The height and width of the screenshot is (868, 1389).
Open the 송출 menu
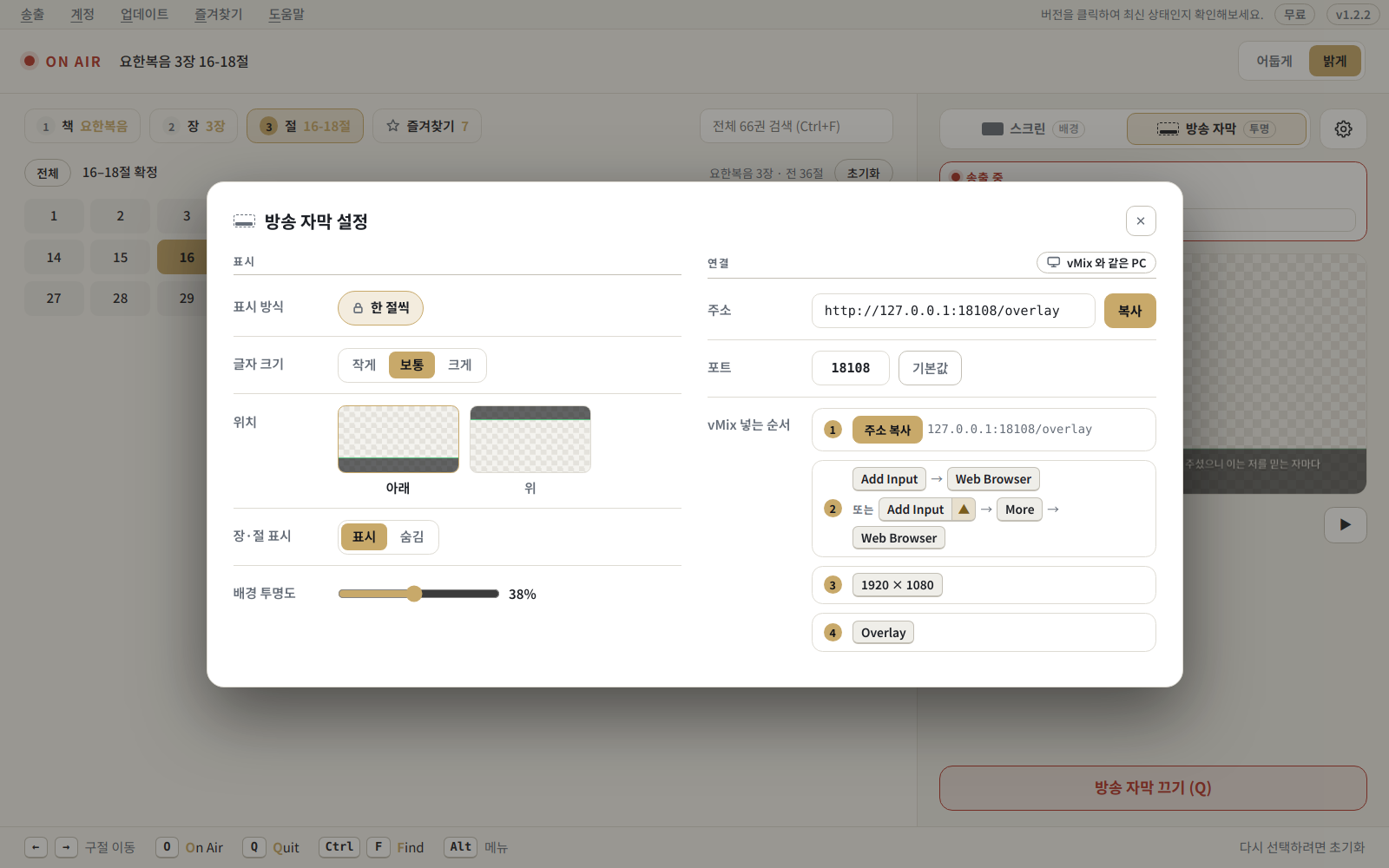pos(32,15)
